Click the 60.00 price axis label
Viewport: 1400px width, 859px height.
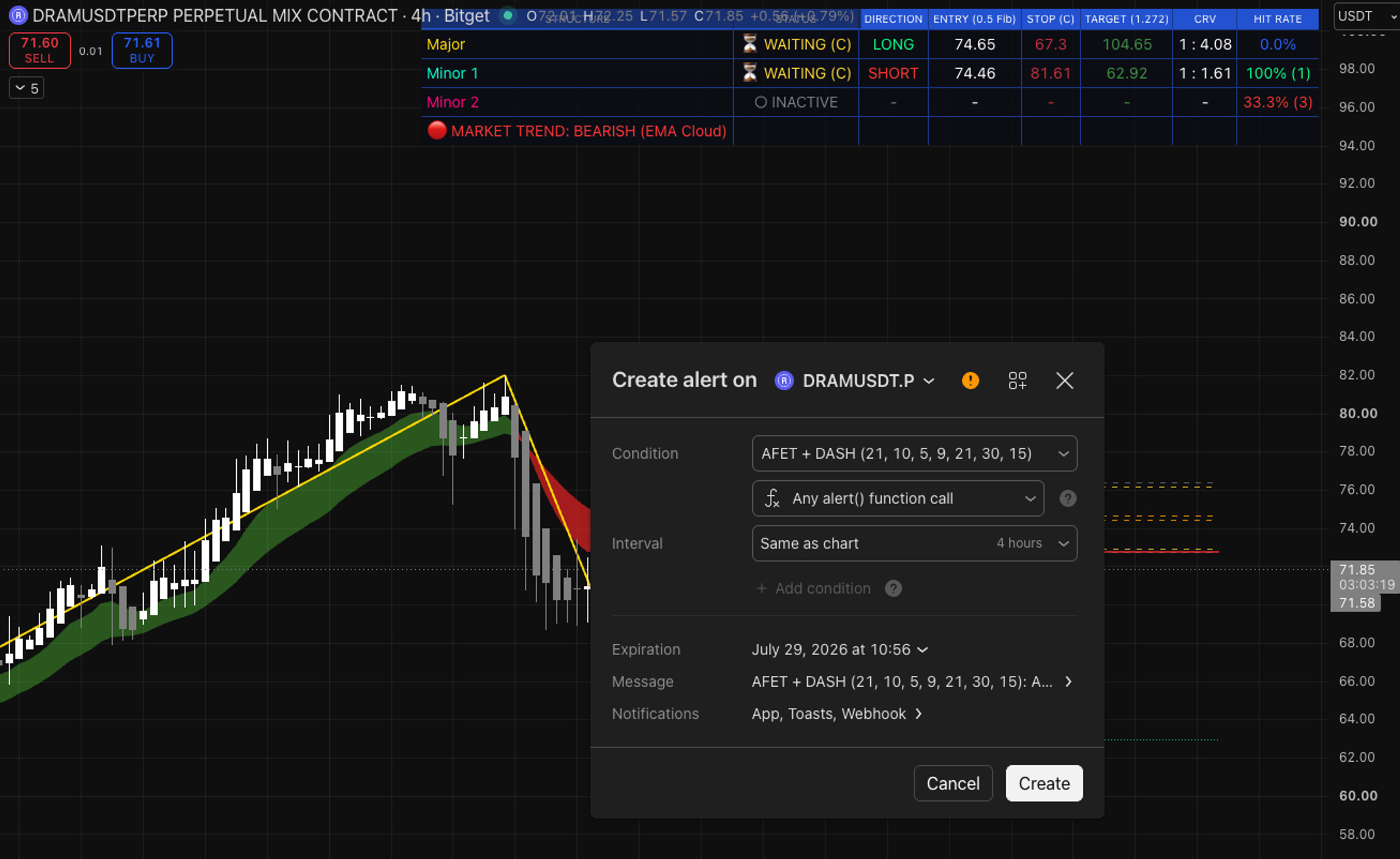pos(1358,796)
